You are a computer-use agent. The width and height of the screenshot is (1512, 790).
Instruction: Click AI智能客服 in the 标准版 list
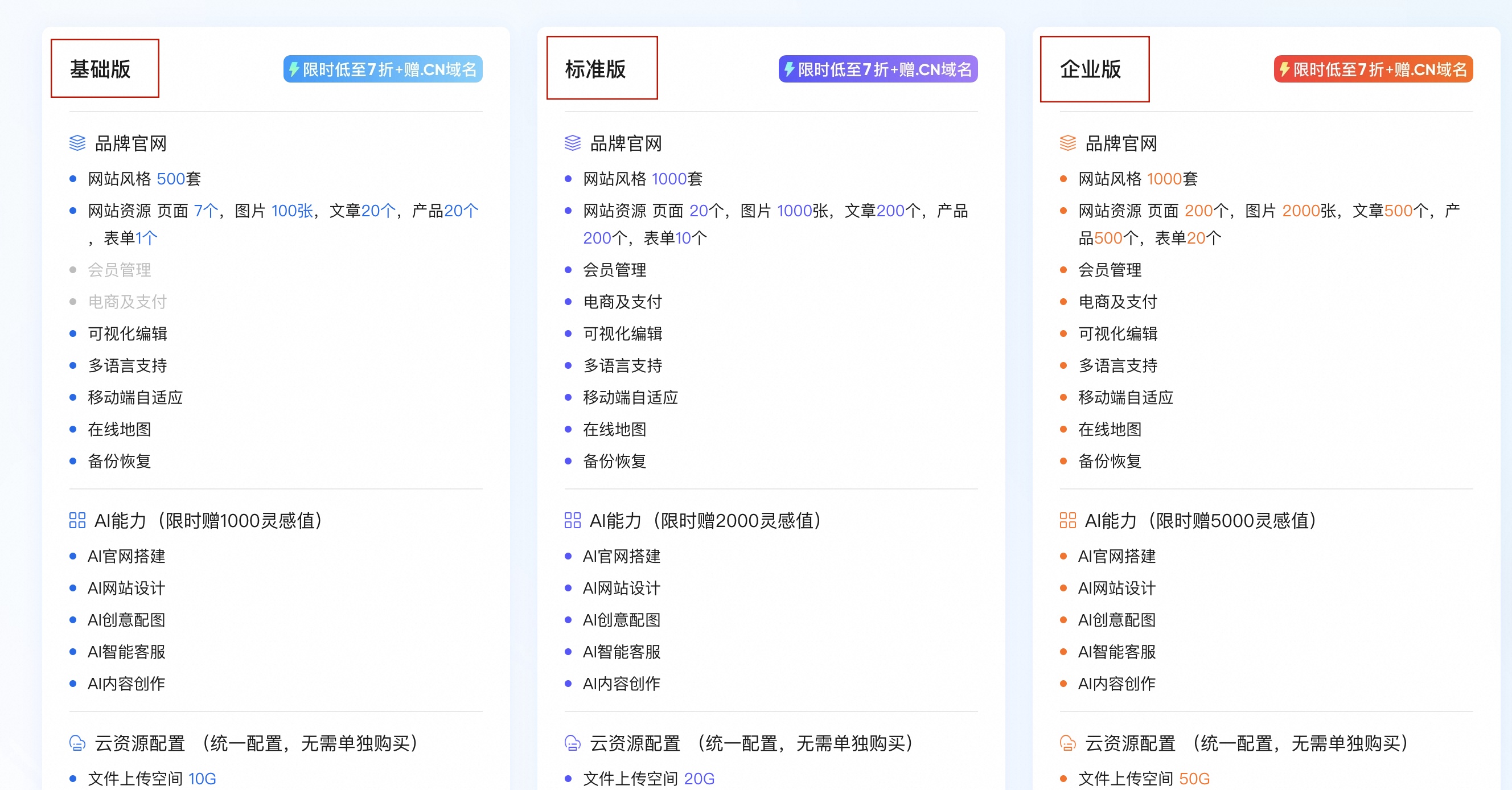622,652
